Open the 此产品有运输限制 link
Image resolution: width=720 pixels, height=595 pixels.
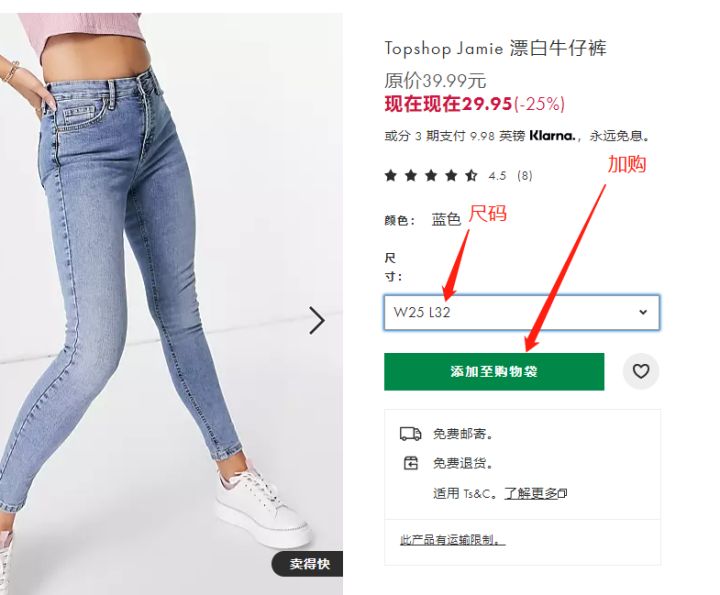453,540
